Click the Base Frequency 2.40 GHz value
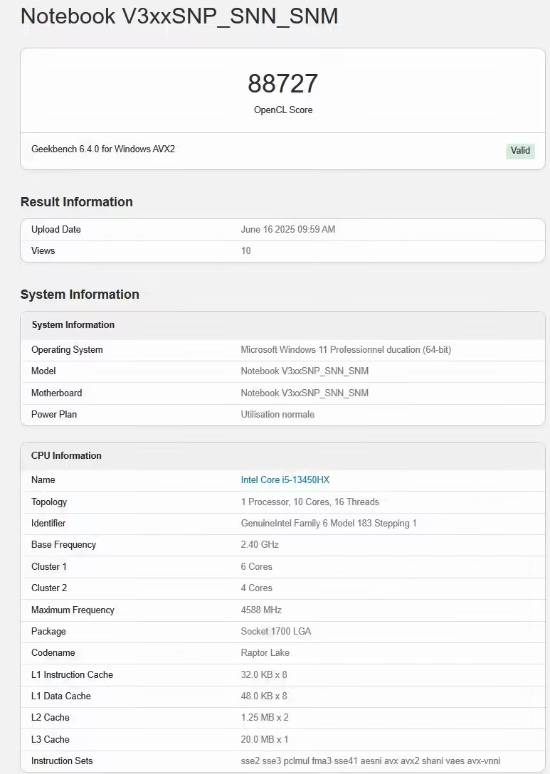550x774 pixels. [260, 544]
